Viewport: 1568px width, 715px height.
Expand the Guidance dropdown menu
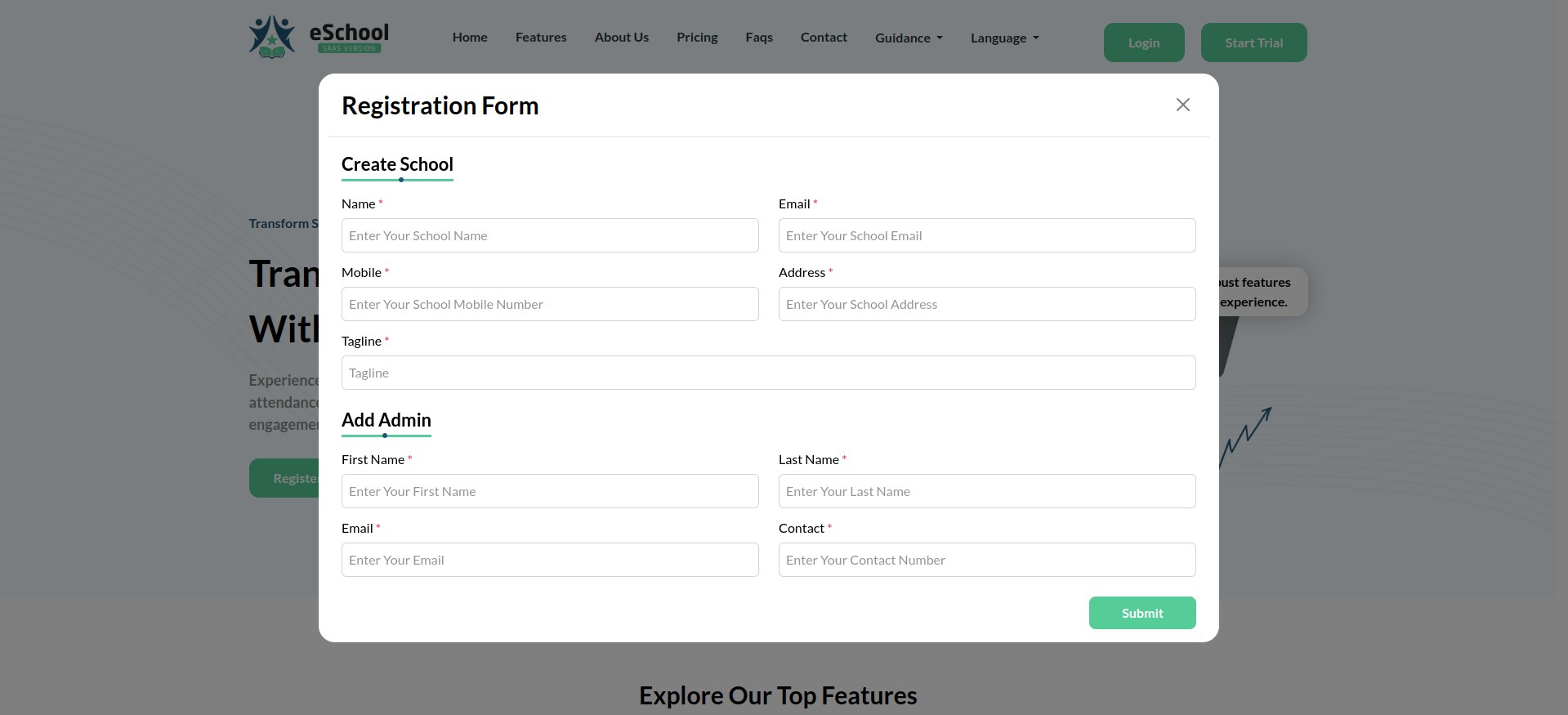pos(908,38)
